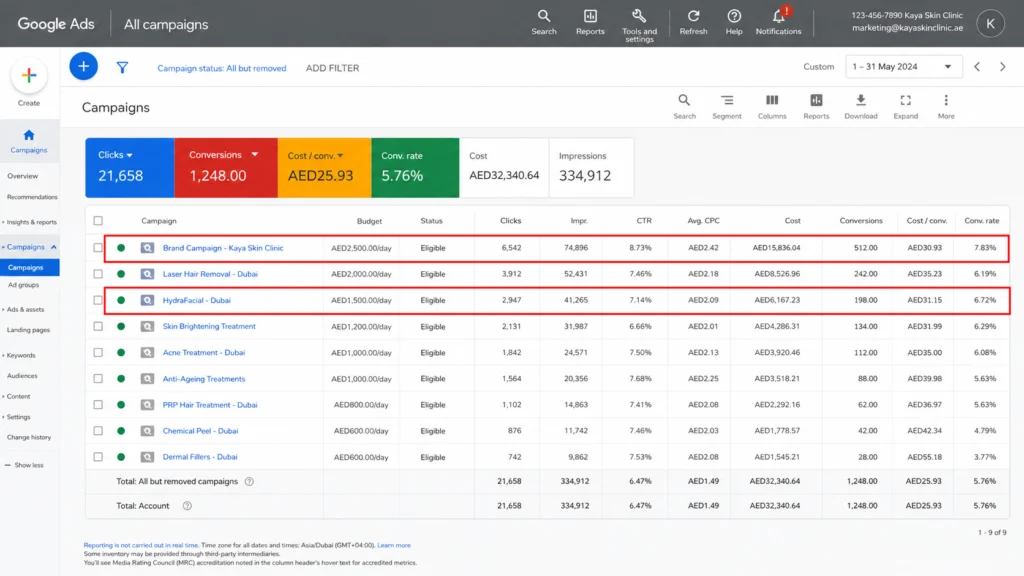Open the account avatar K

990,24
